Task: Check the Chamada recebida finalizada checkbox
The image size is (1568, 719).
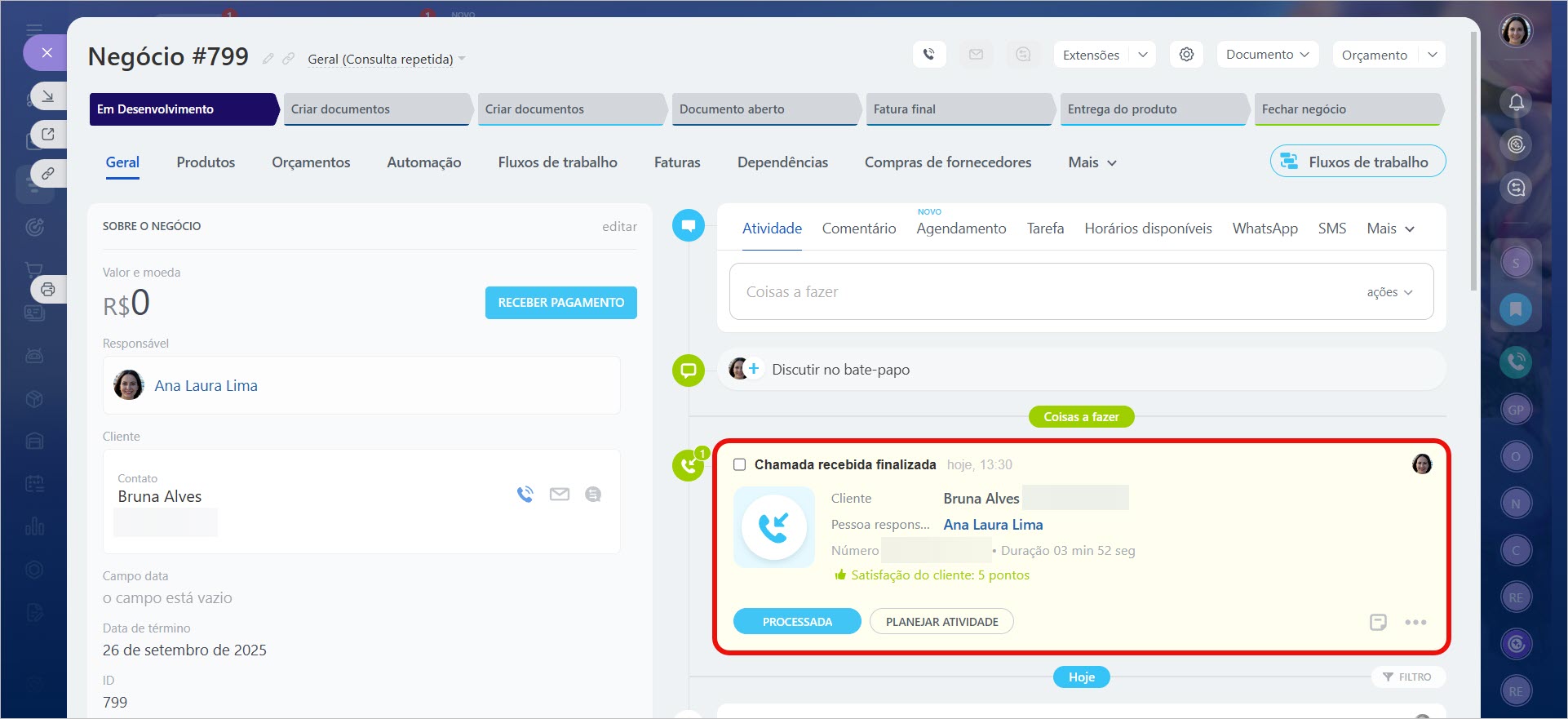Action: (740, 464)
